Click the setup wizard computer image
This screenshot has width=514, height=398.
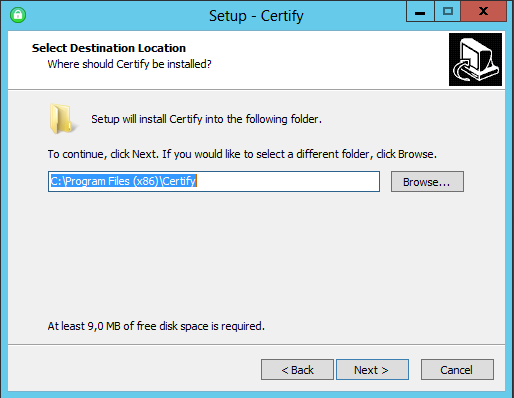(x=475, y=59)
